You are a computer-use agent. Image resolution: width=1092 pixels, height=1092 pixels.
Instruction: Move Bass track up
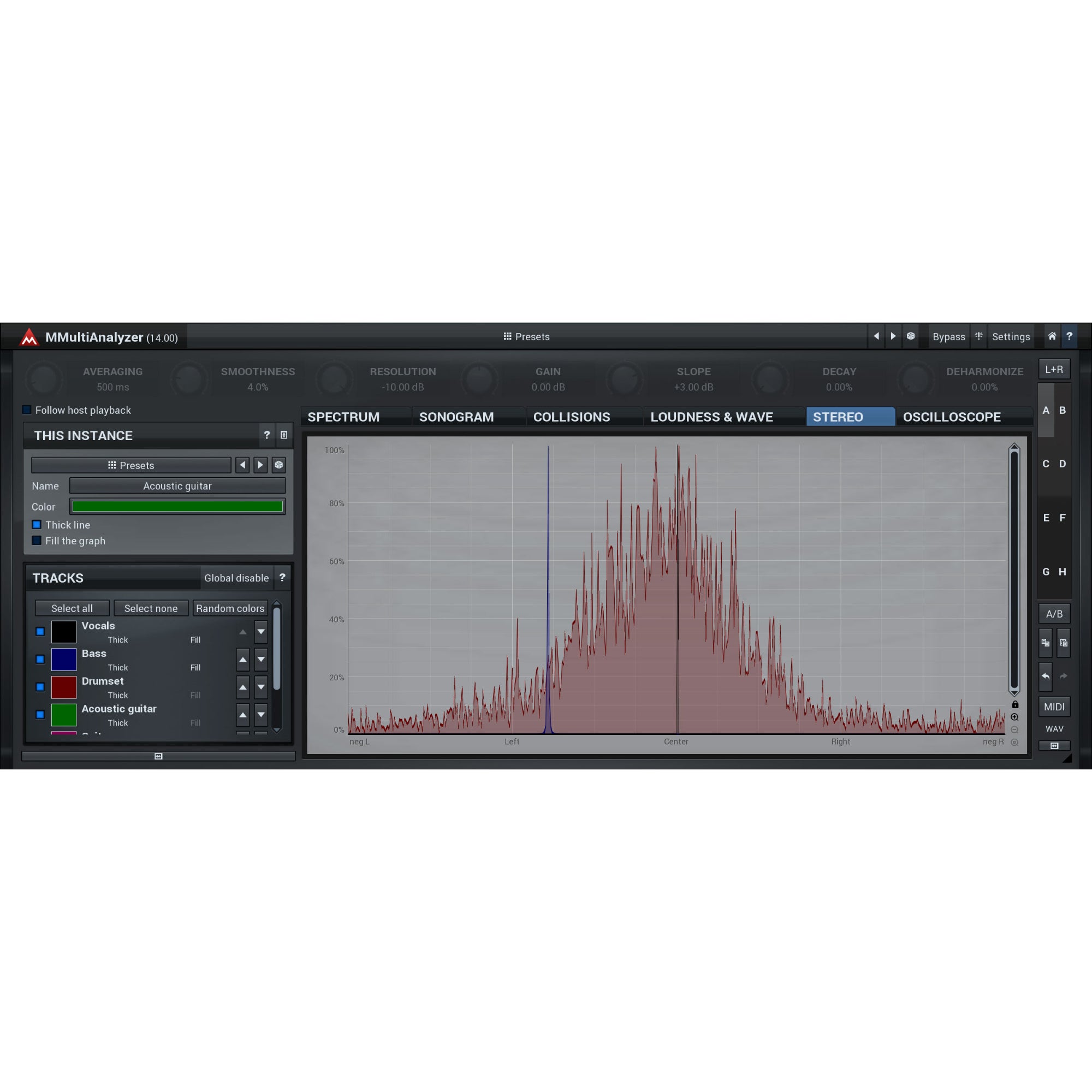coord(242,659)
